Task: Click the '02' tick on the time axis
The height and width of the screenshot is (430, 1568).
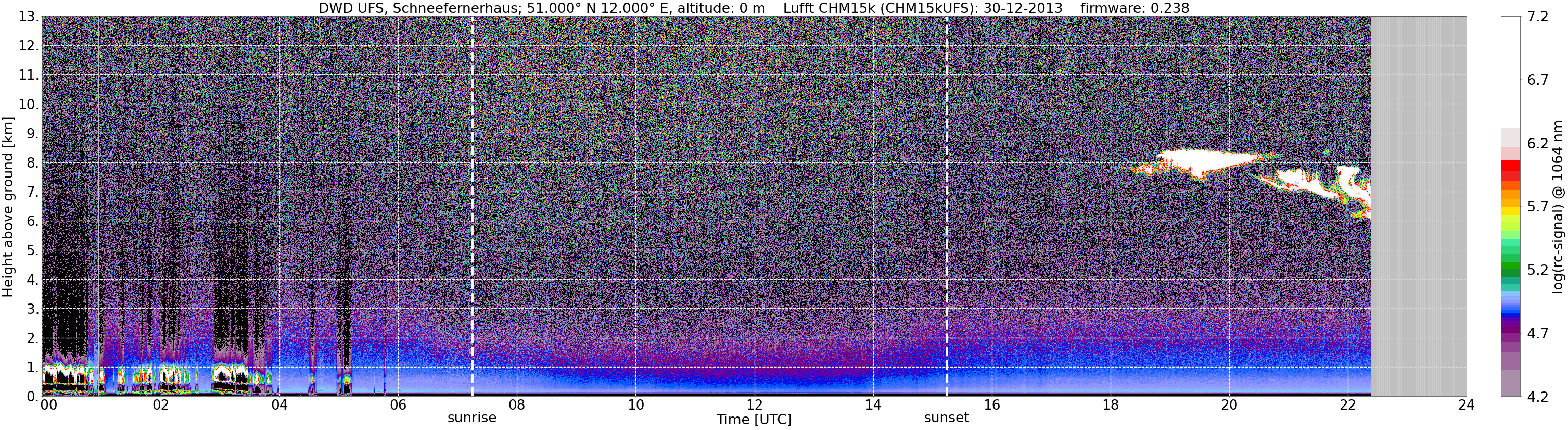Action: pyautogui.click(x=161, y=405)
